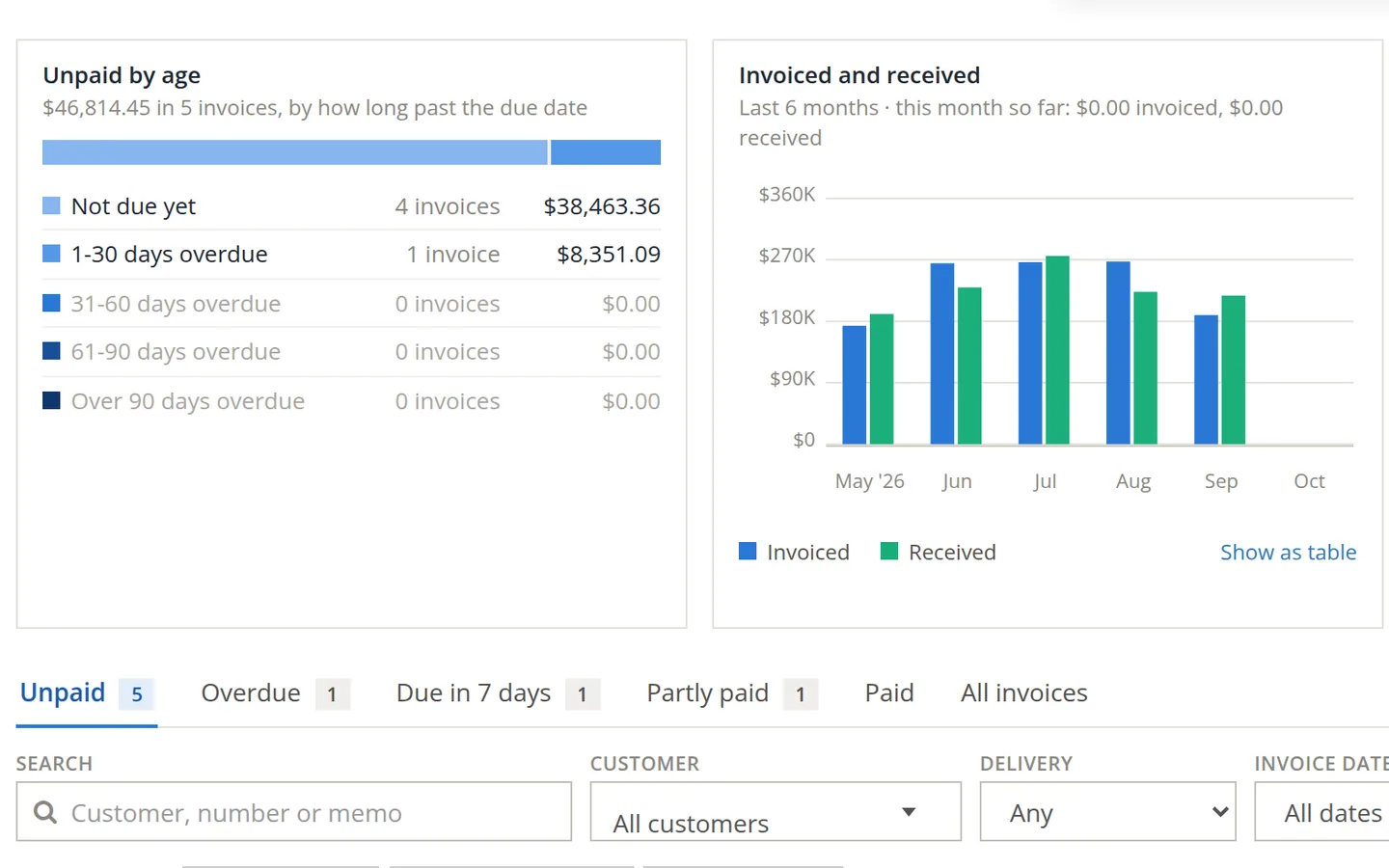
Task: Switch to the Overdue tab
Action: point(275,693)
